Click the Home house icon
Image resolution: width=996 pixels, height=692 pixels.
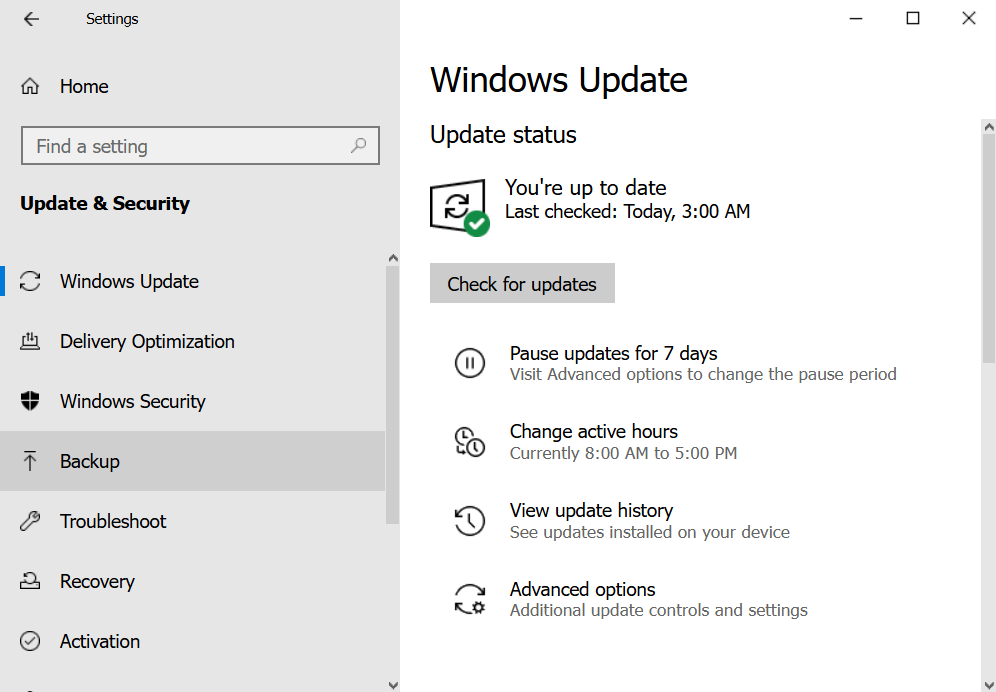[x=31, y=86]
